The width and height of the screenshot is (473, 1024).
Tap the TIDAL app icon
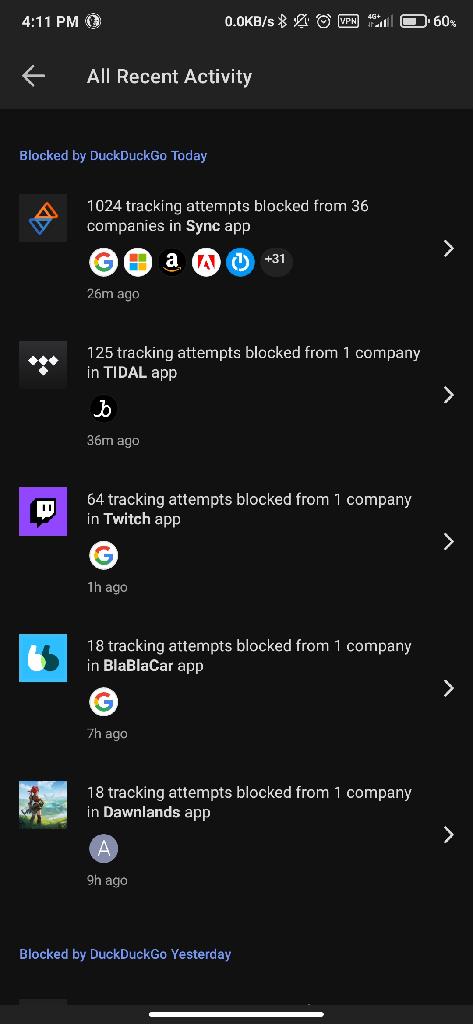[x=43, y=365]
